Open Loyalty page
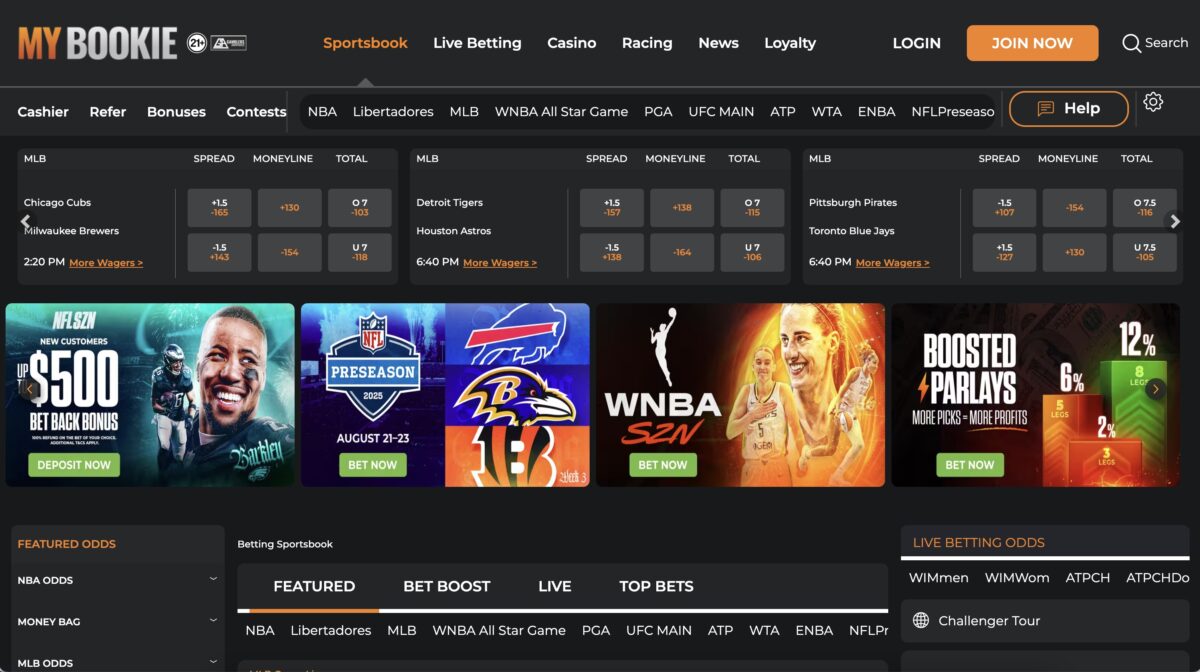This screenshot has height=672, width=1200. [790, 43]
